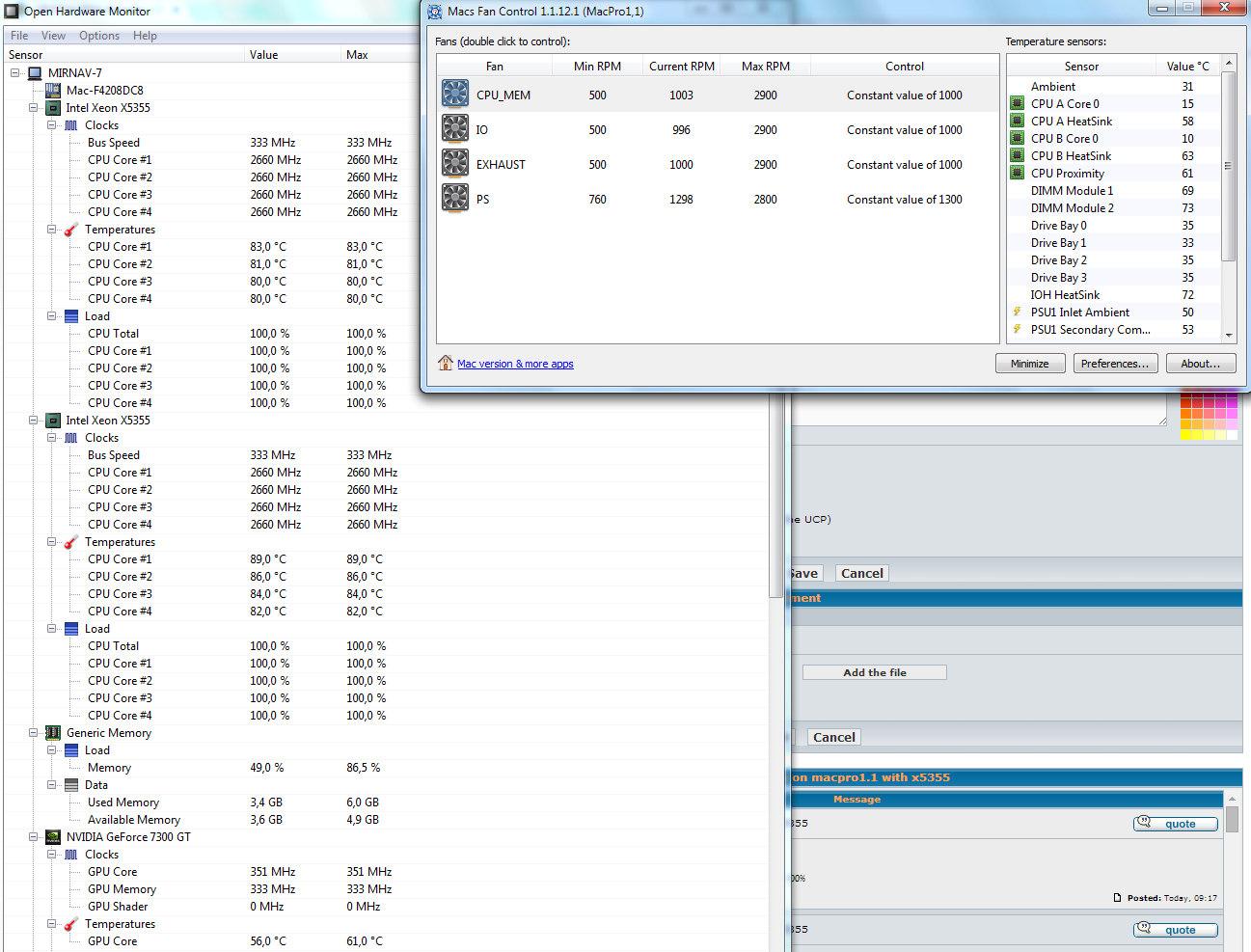Viewport: 1251px width, 952px height.
Task: Click the Open Hardware Monitor title bar icon
Action: coord(12,12)
